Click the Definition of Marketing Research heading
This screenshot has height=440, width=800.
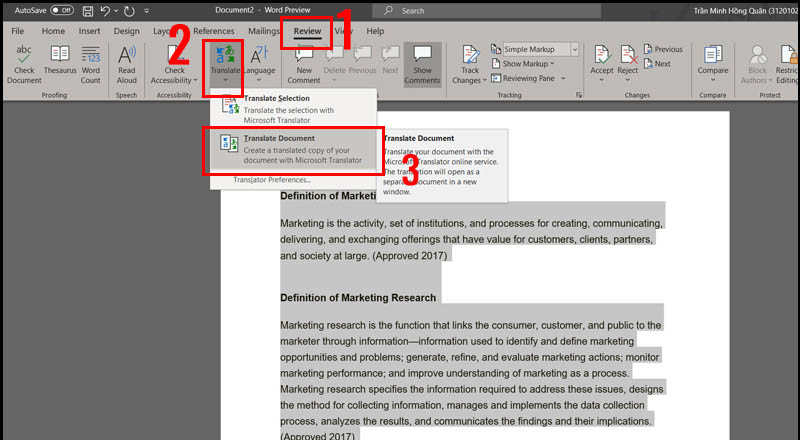(x=358, y=298)
